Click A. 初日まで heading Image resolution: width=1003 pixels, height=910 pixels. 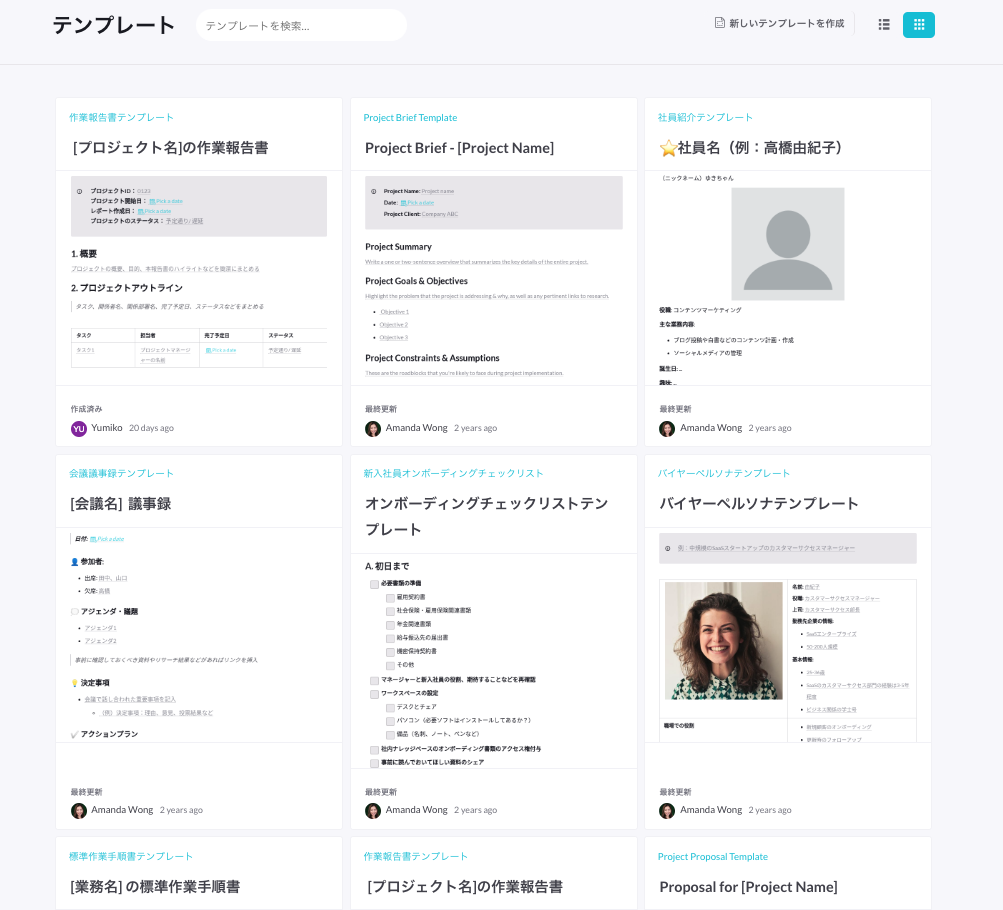[x=387, y=566]
